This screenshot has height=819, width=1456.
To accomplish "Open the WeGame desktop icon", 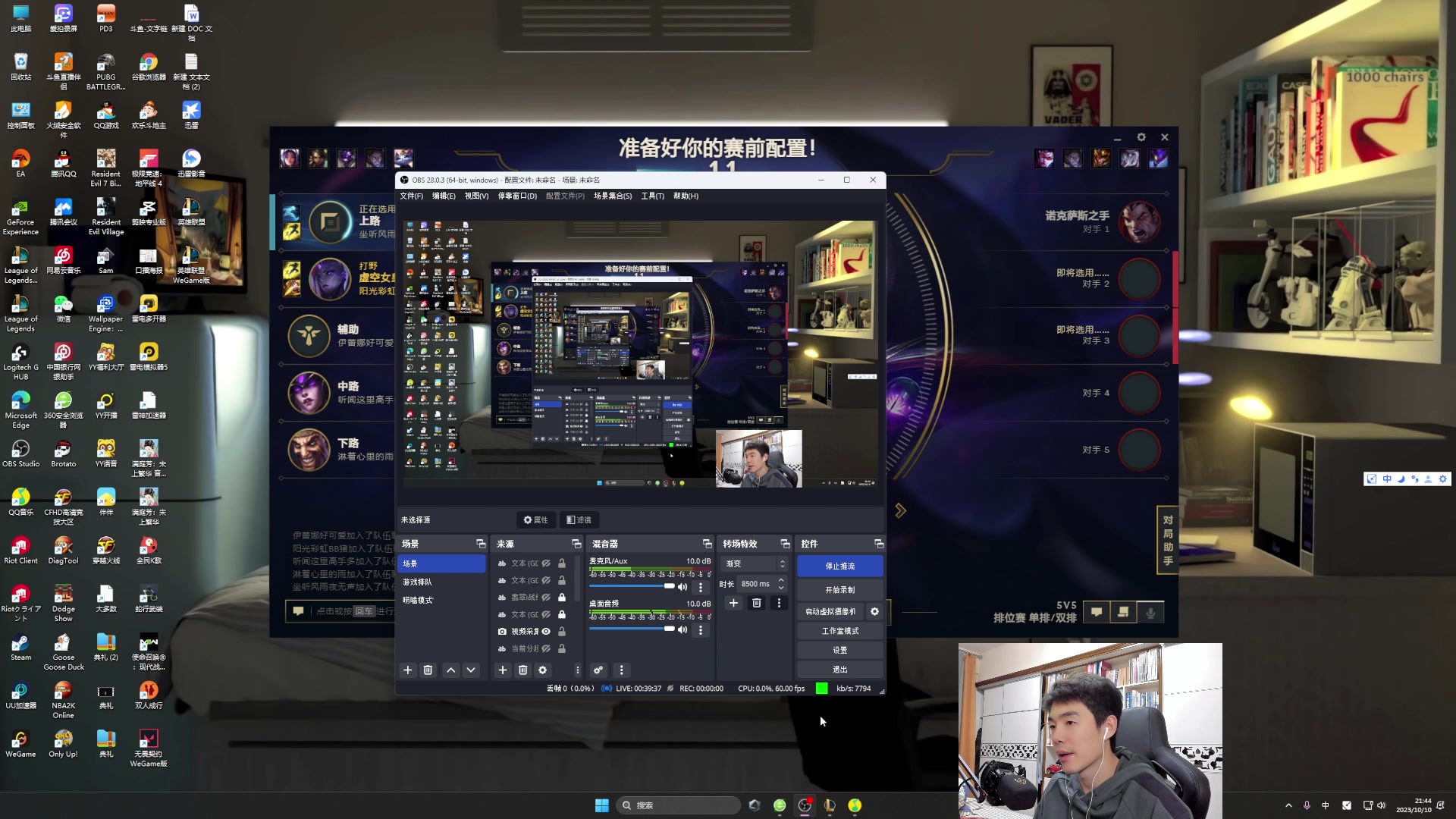I will pos(20,743).
